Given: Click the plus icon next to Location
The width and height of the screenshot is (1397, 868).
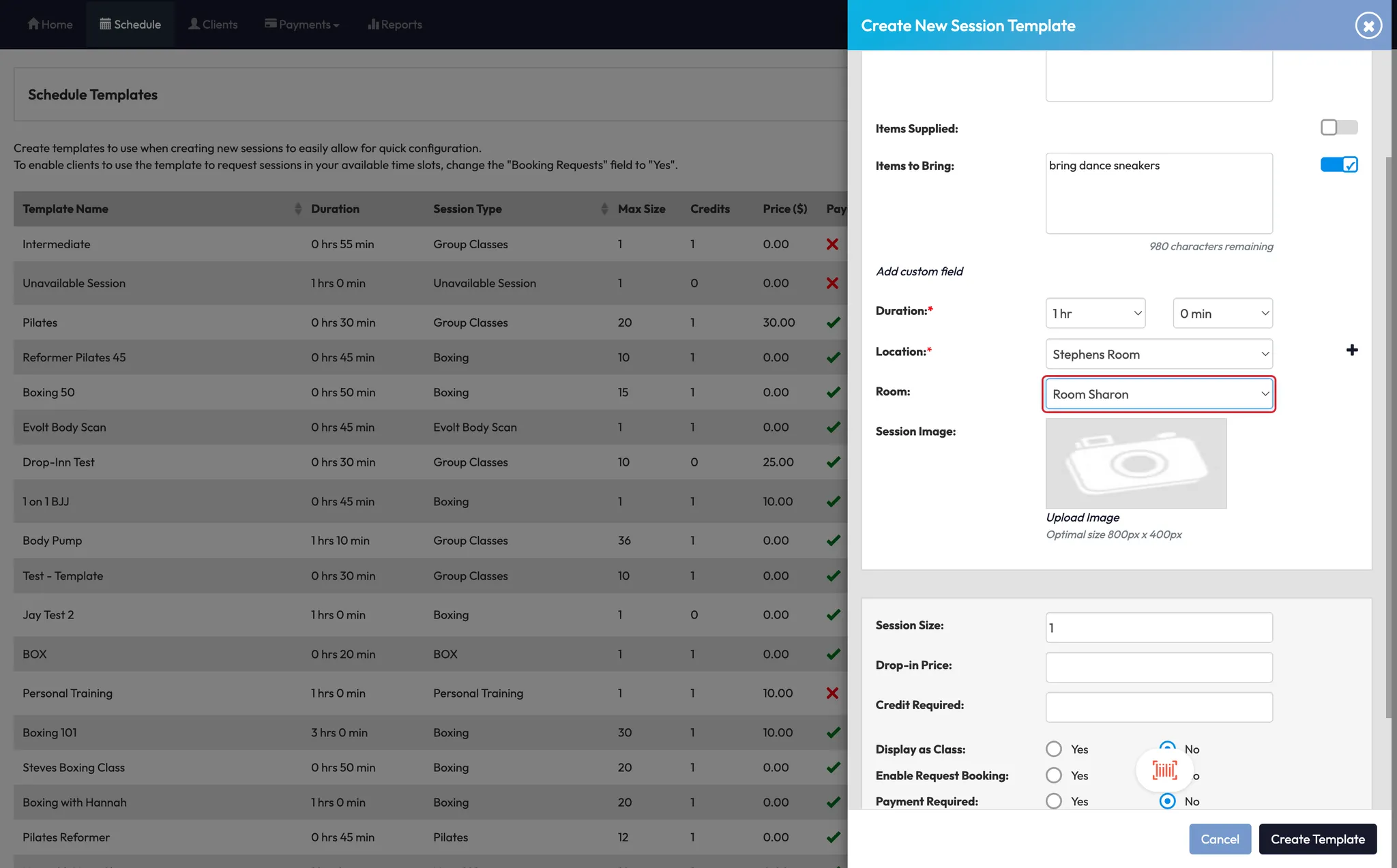Looking at the screenshot, I should point(1351,350).
